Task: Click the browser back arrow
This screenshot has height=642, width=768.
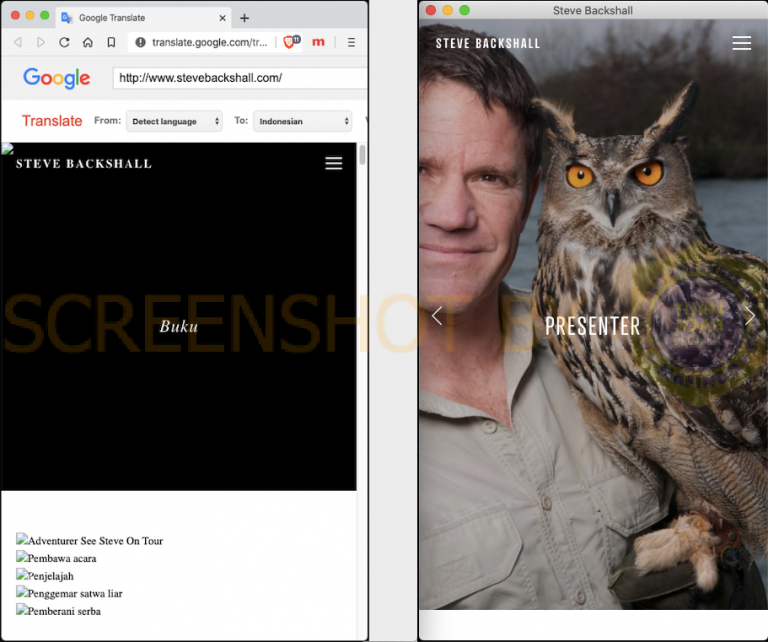Action: pyautogui.click(x=18, y=43)
